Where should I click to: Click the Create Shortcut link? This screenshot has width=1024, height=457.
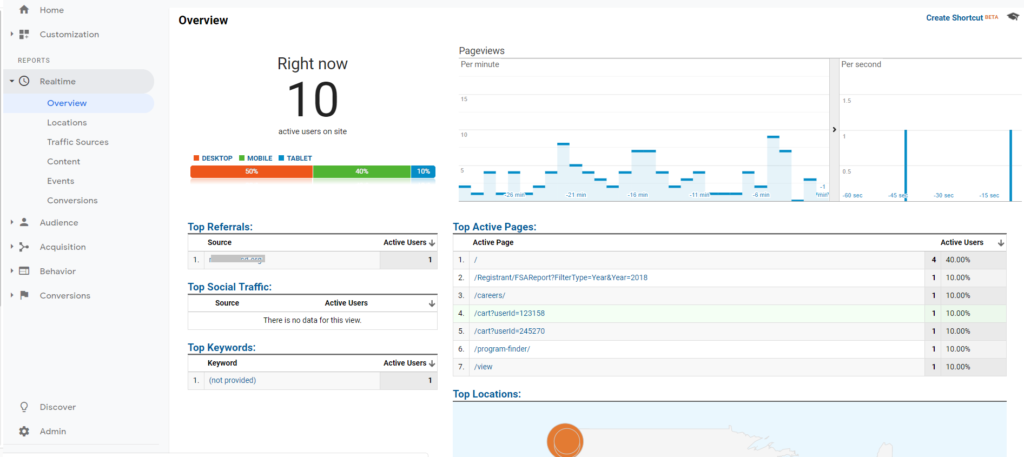point(954,18)
